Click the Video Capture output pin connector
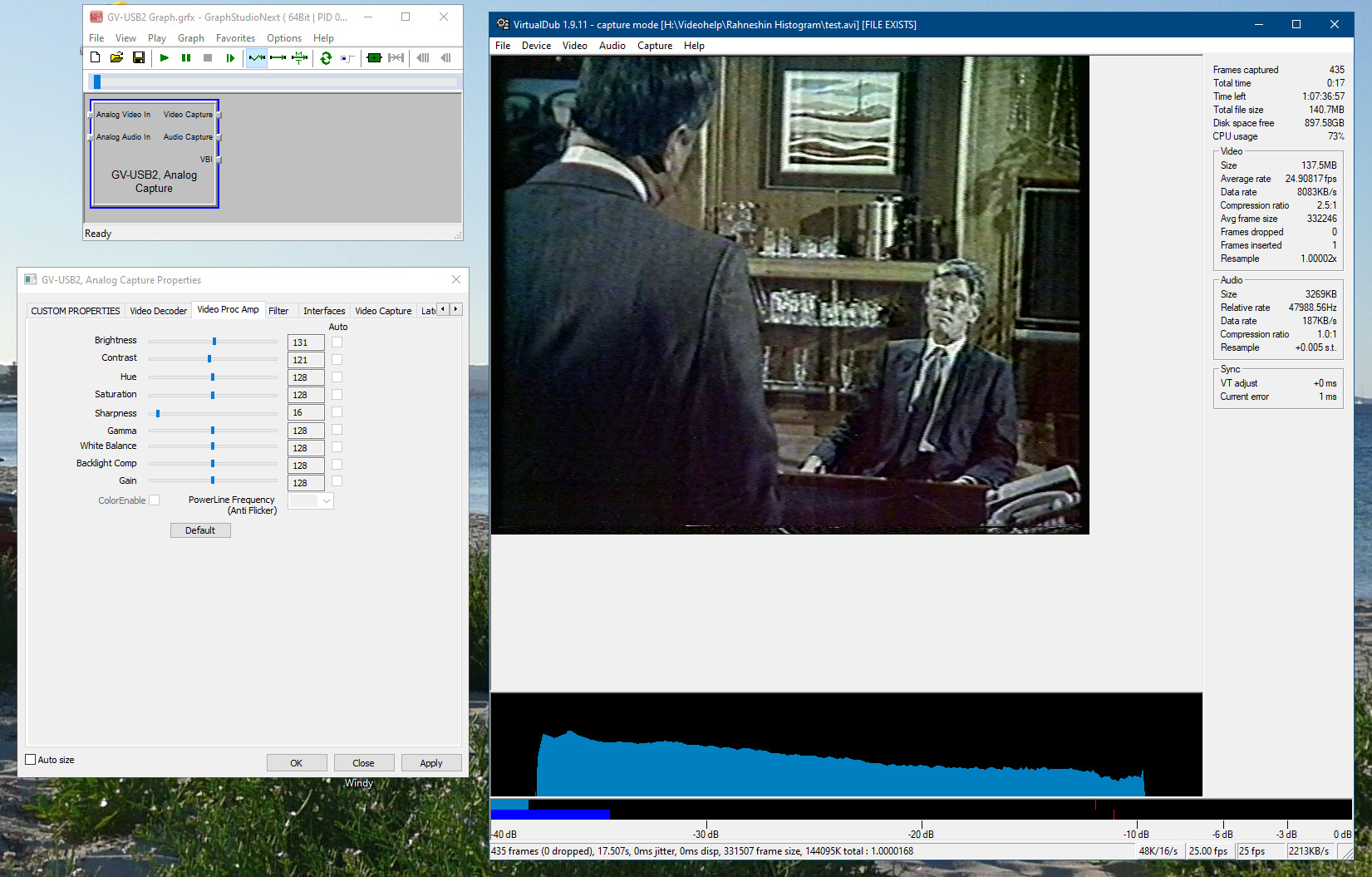 (x=219, y=115)
